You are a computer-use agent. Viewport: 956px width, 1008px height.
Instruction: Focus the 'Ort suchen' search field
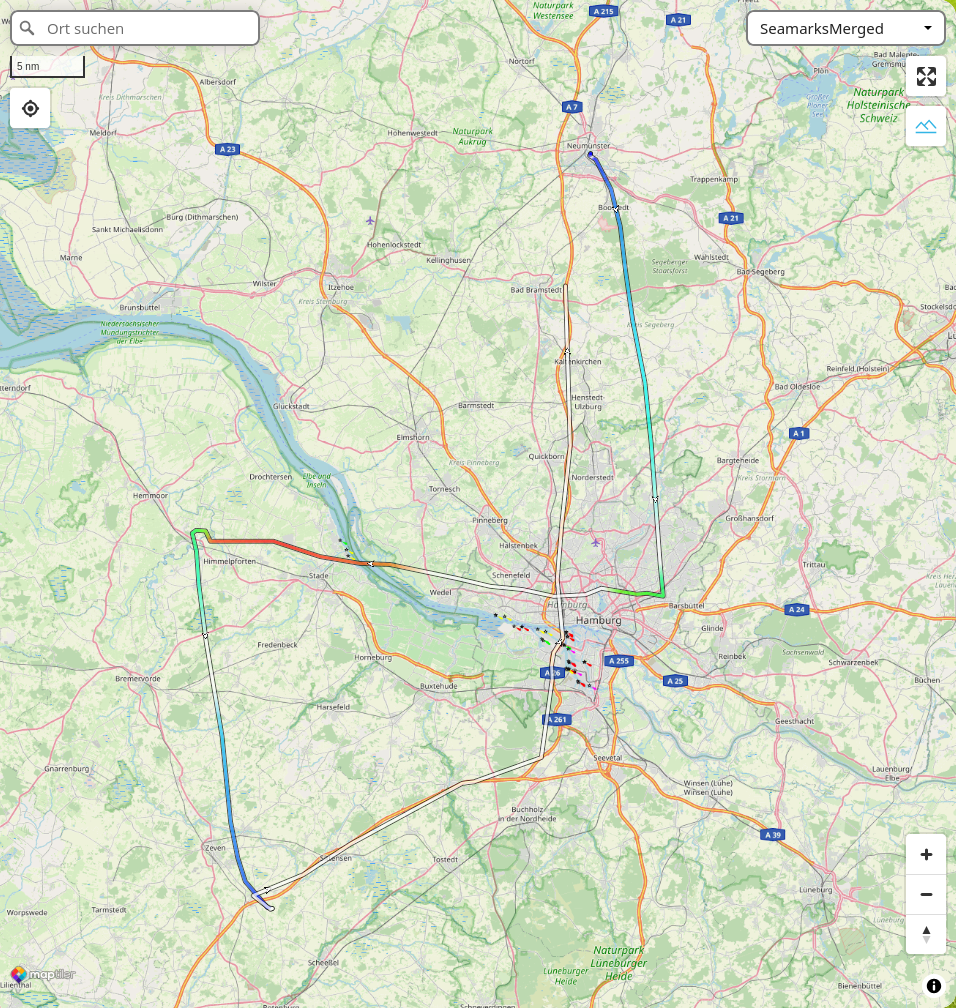135,28
